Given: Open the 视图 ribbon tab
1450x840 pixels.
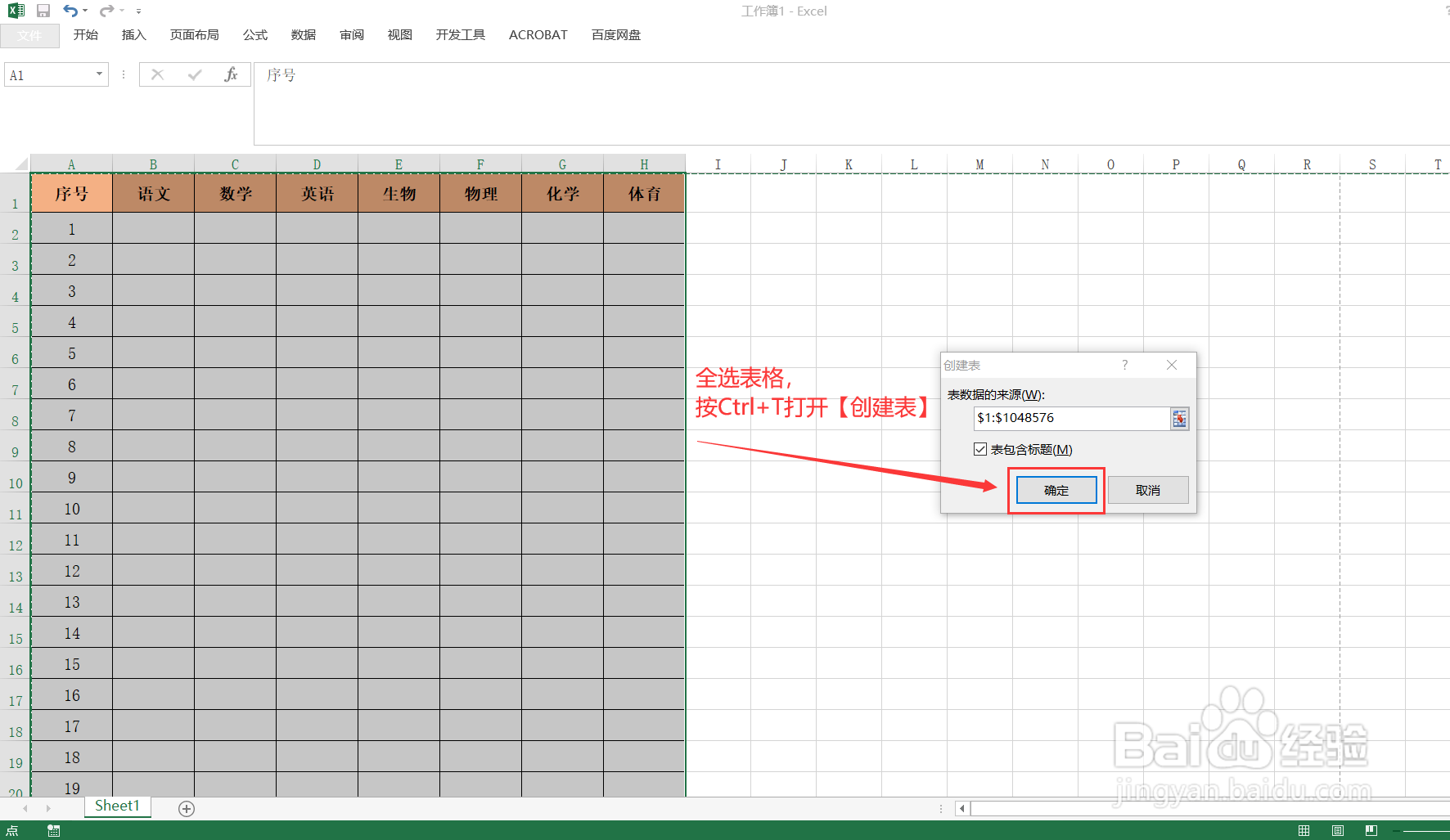Looking at the screenshot, I should coord(400,35).
